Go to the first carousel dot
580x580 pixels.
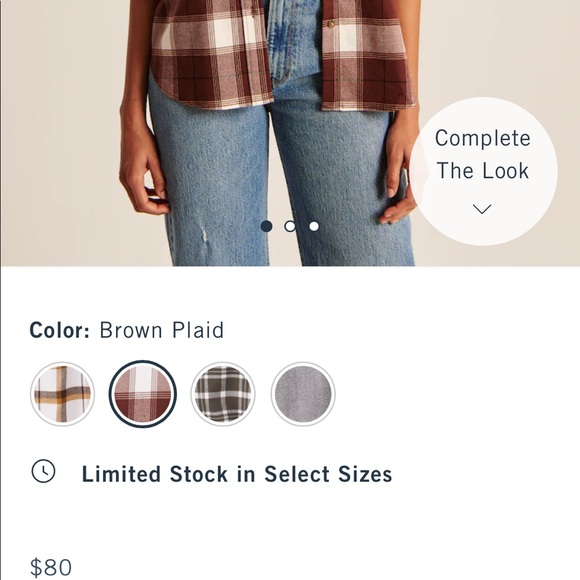266,226
